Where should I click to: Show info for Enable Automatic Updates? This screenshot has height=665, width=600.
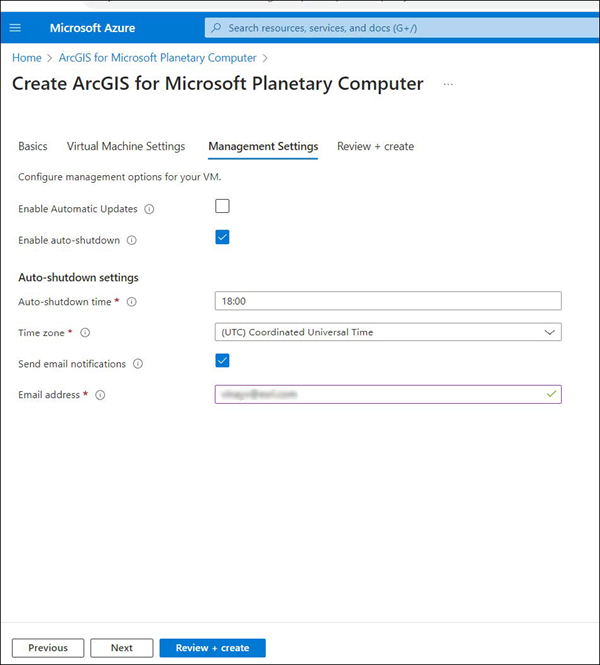click(149, 209)
